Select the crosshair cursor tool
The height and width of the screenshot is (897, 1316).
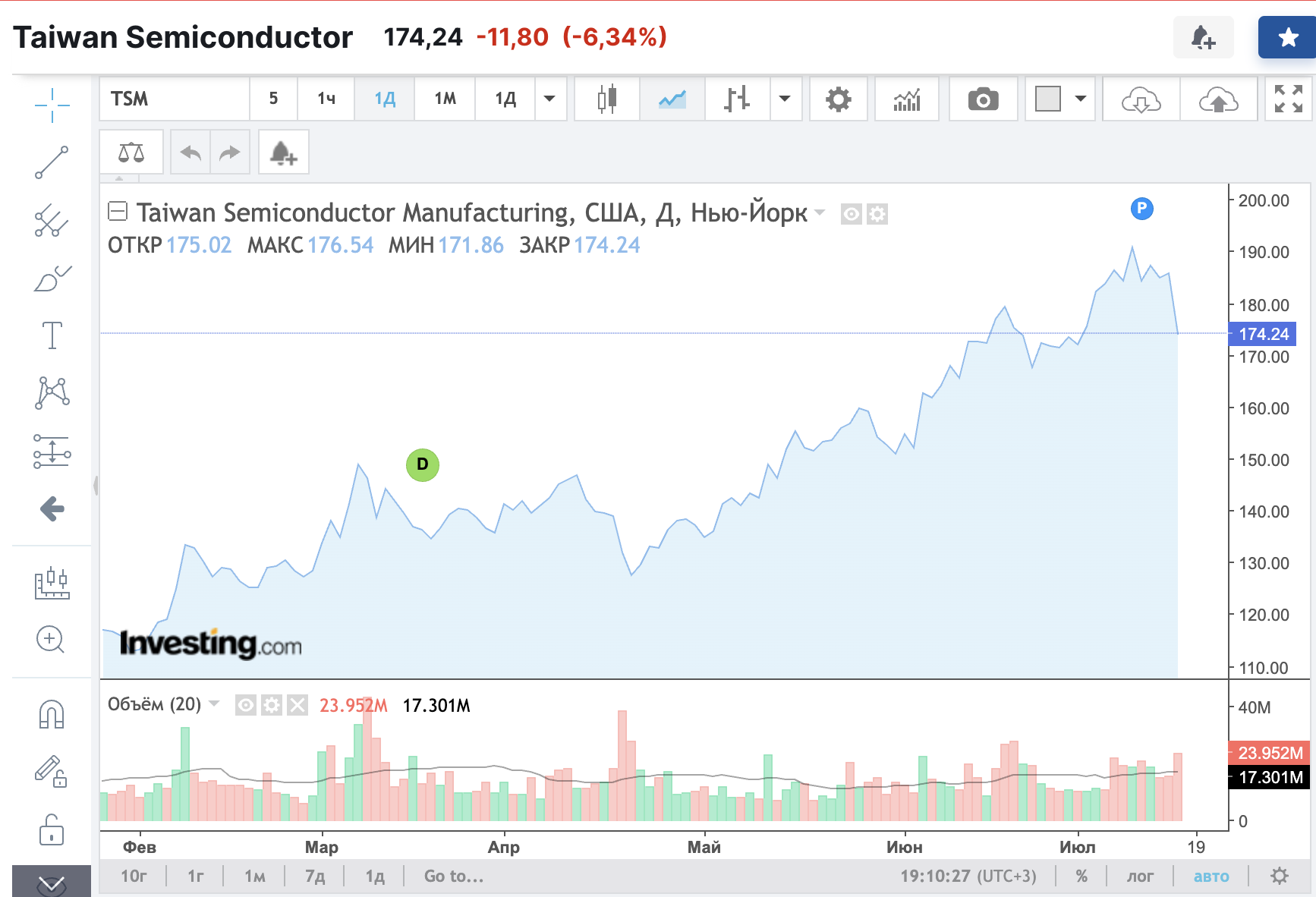pyautogui.click(x=52, y=105)
